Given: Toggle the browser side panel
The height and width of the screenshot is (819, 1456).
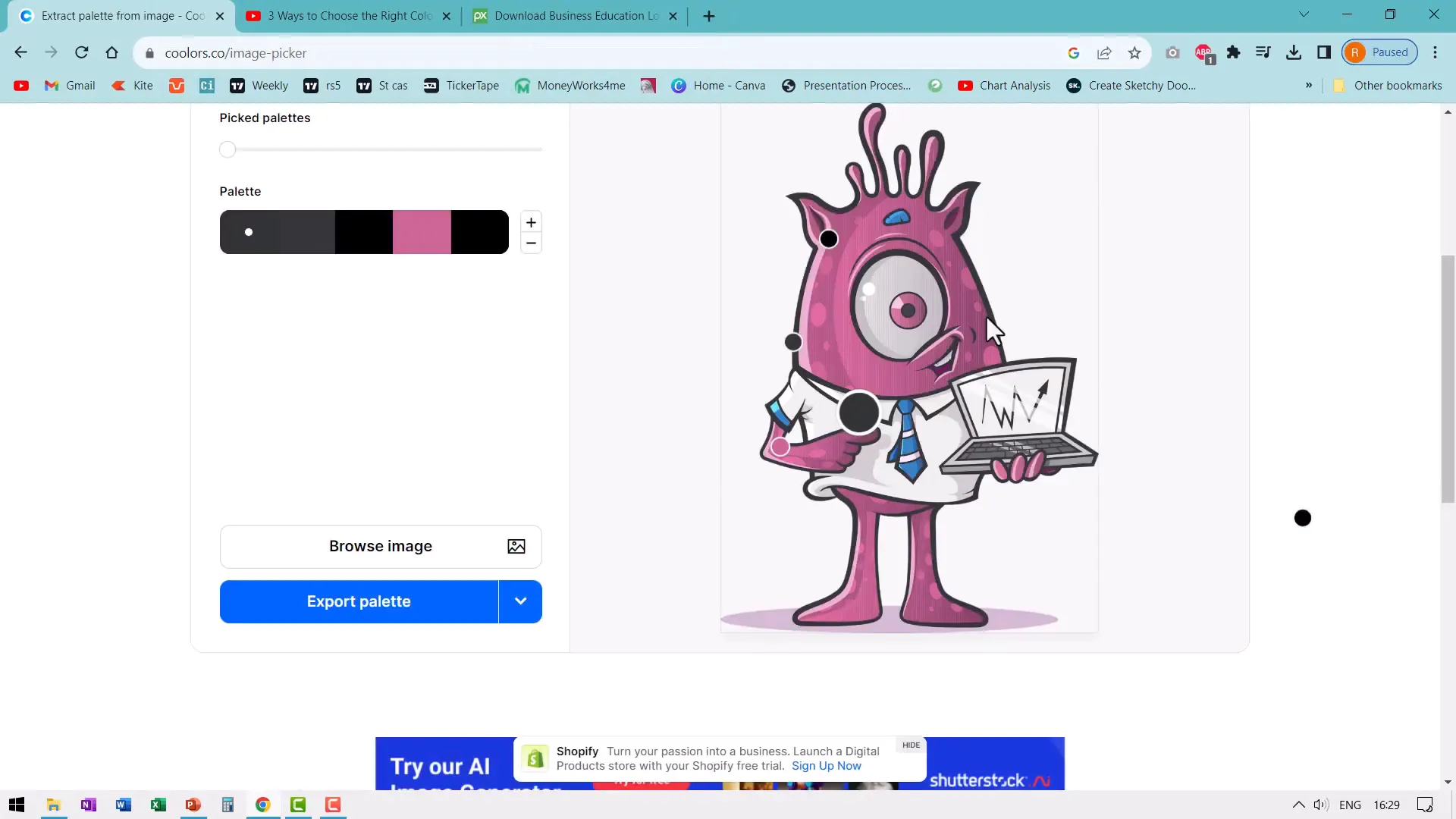Looking at the screenshot, I should point(1324,52).
